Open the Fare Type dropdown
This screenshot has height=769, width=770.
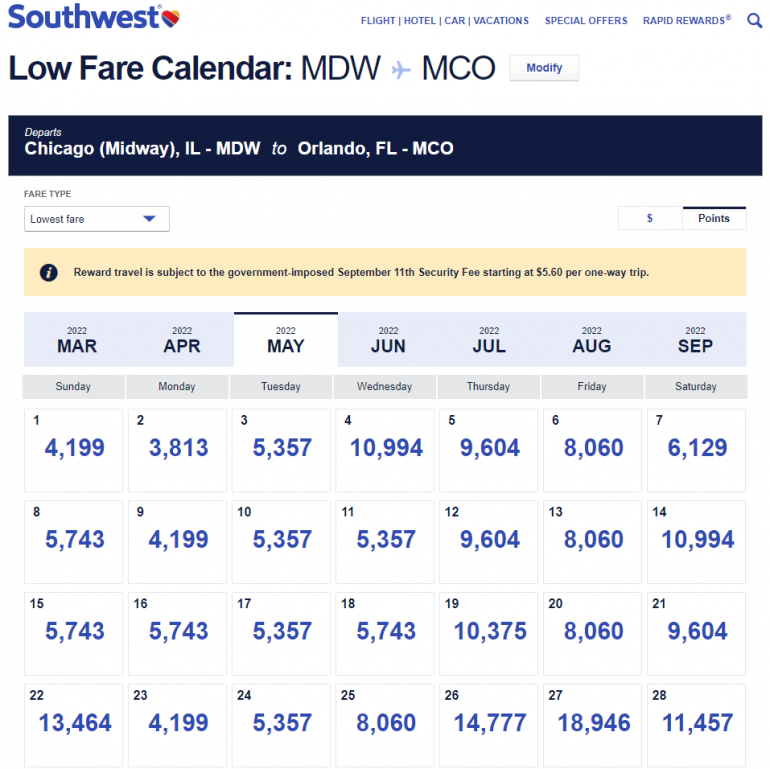click(97, 219)
